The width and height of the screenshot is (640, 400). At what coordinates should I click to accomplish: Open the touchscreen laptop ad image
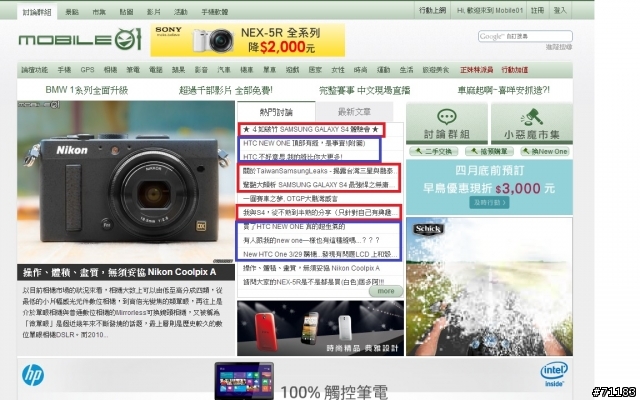pyautogui.click(x=244, y=381)
